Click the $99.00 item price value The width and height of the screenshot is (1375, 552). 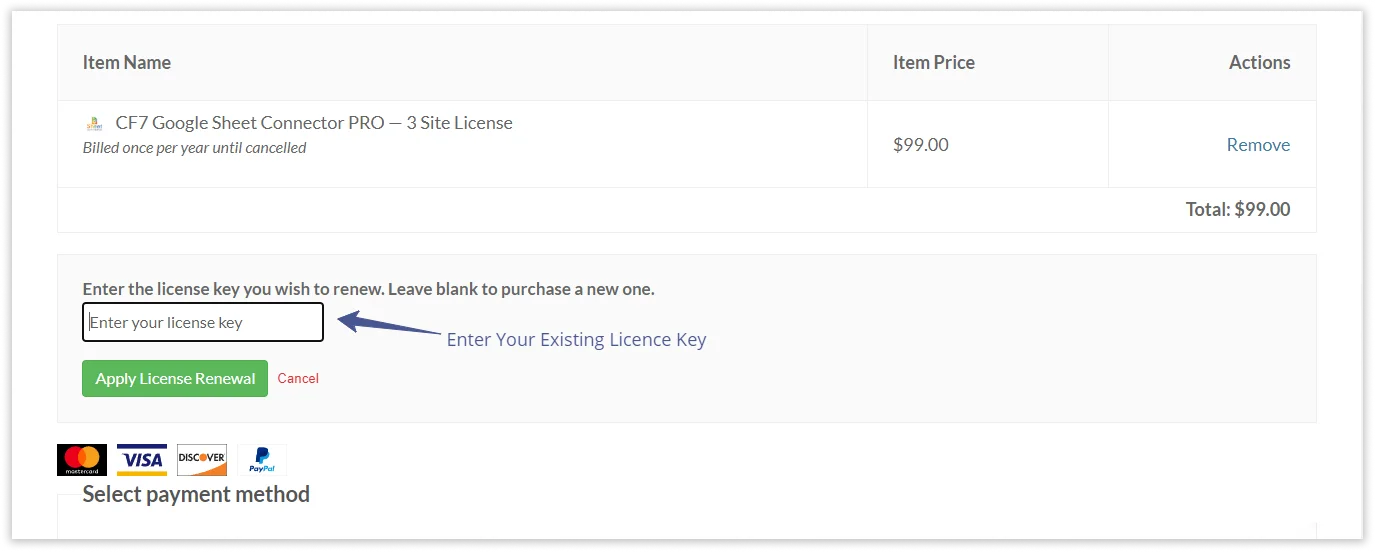pos(920,145)
